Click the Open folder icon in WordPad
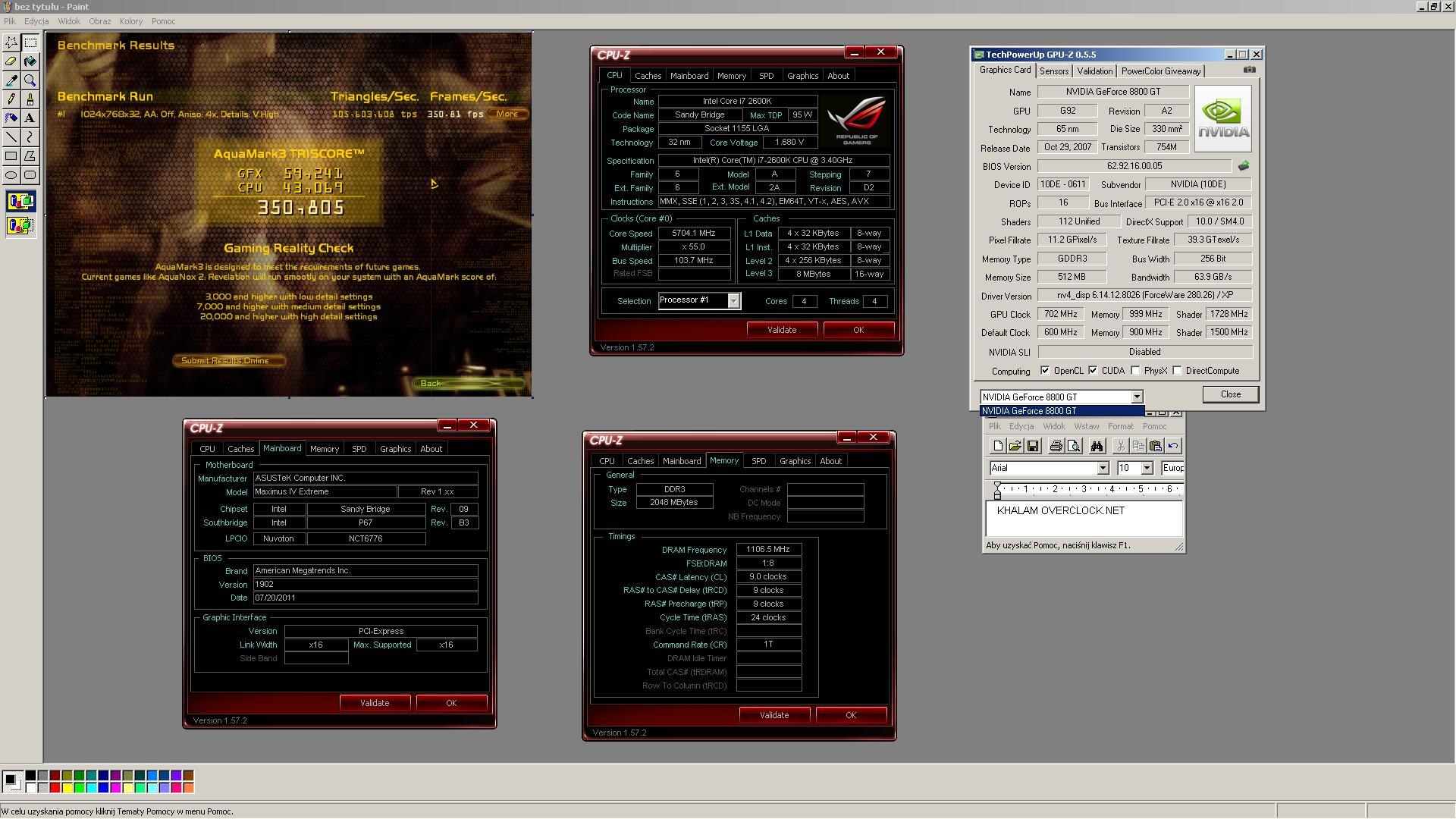Viewport: 1456px width, 819px height. [x=1015, y=446]
